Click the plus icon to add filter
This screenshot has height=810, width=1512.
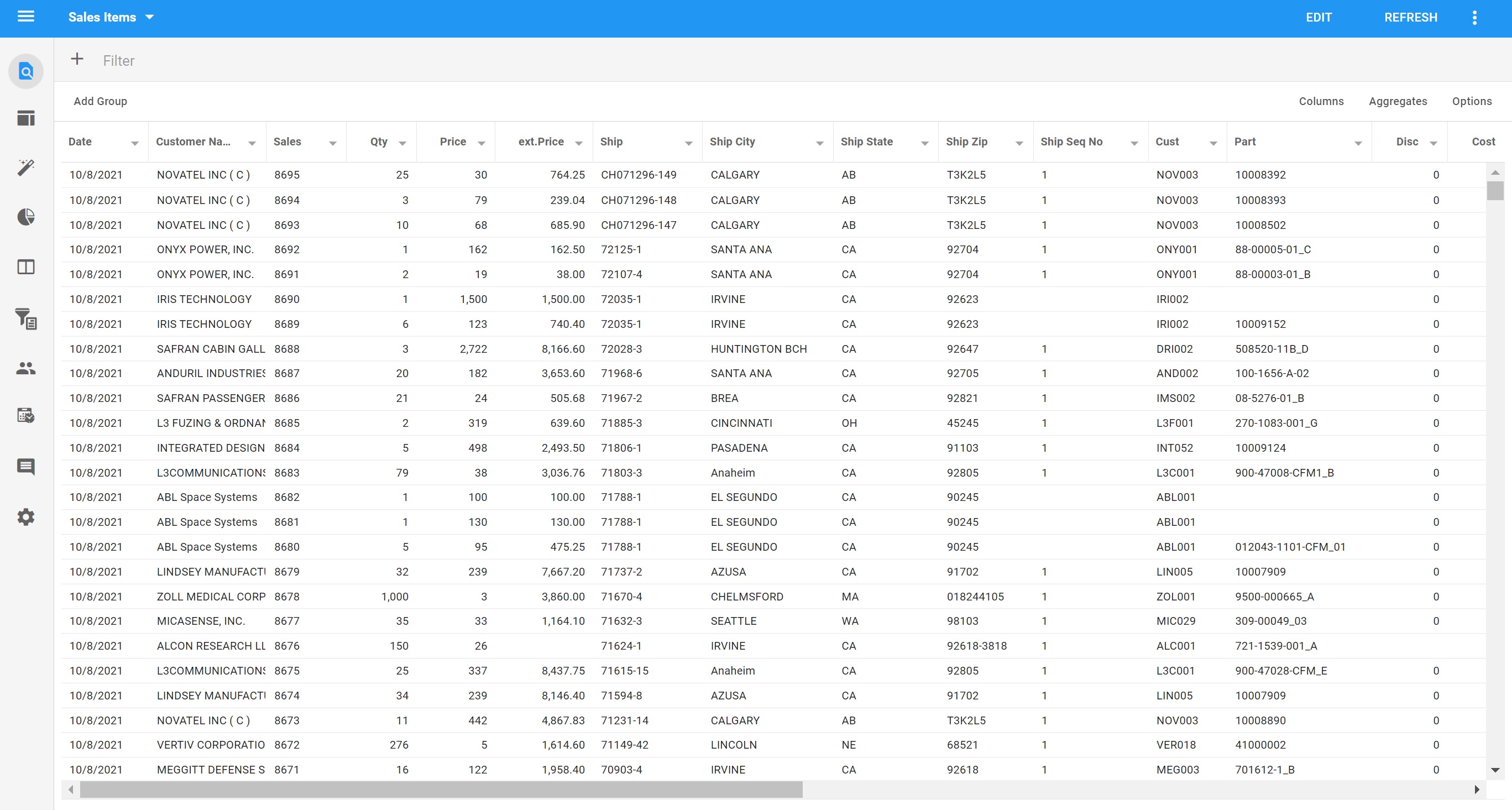(77, 59)
